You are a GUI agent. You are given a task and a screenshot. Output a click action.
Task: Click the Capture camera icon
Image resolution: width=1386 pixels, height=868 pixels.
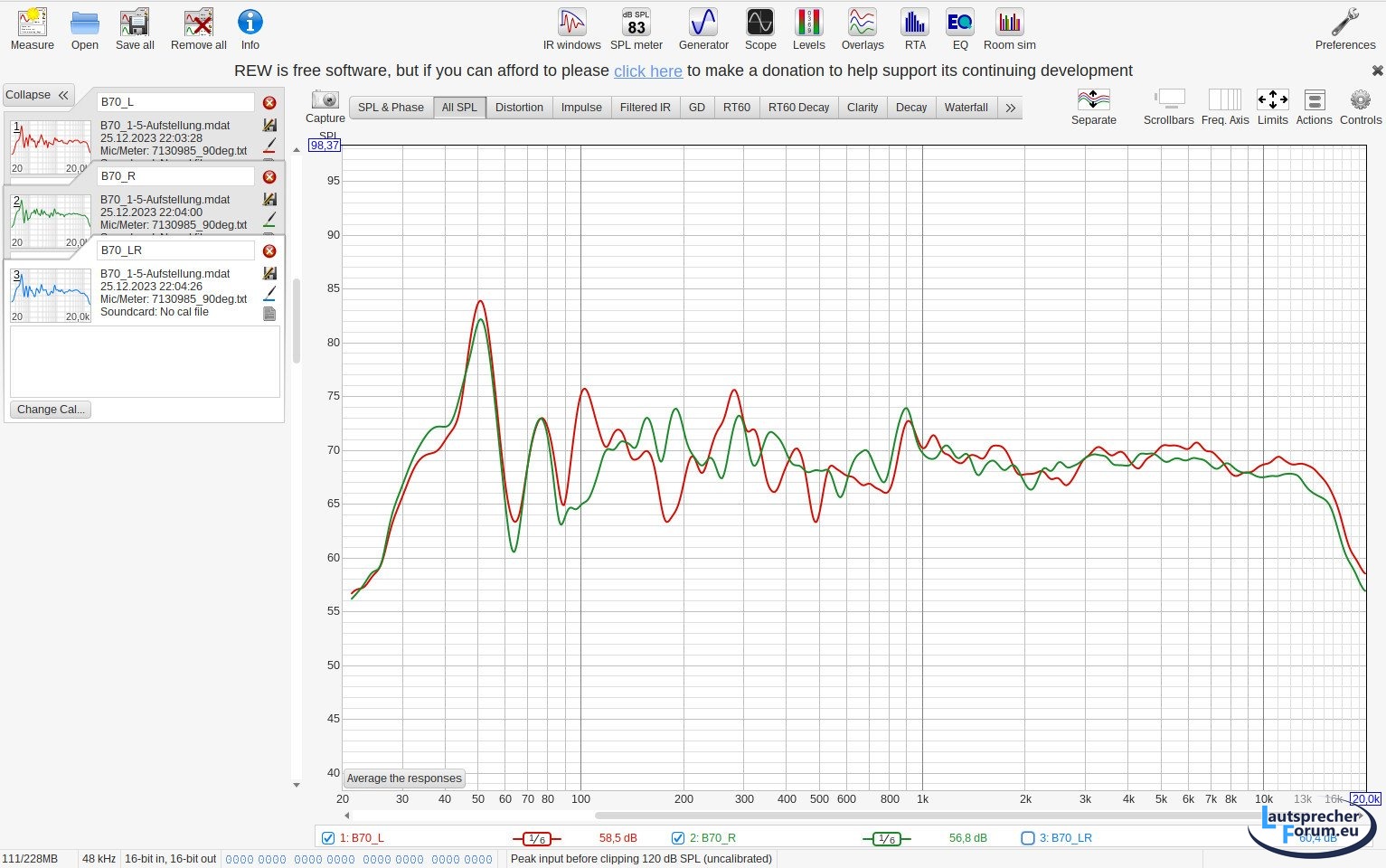[325, 100]
